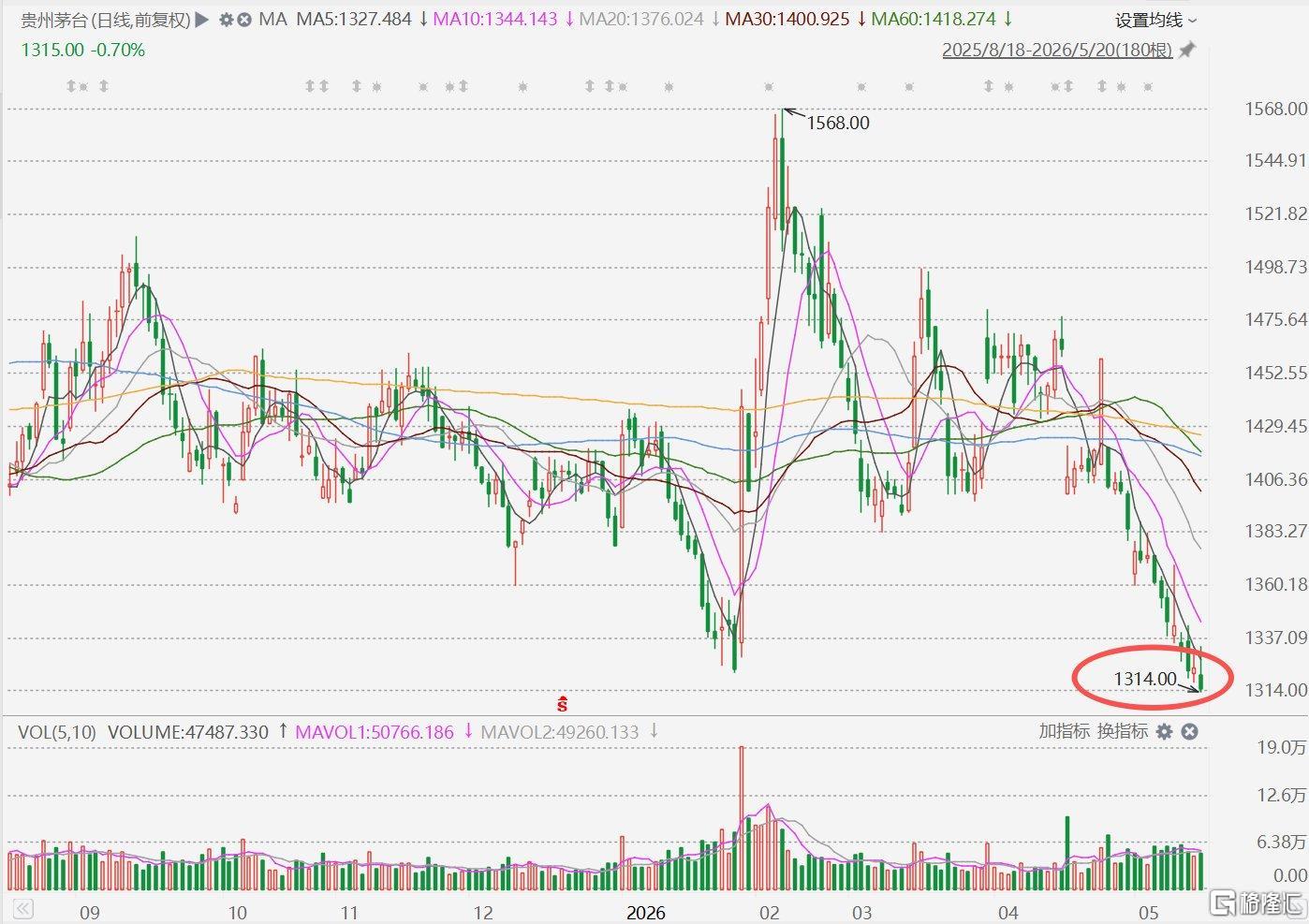Expand the 设置均线 dropdown

point(1155,21)
